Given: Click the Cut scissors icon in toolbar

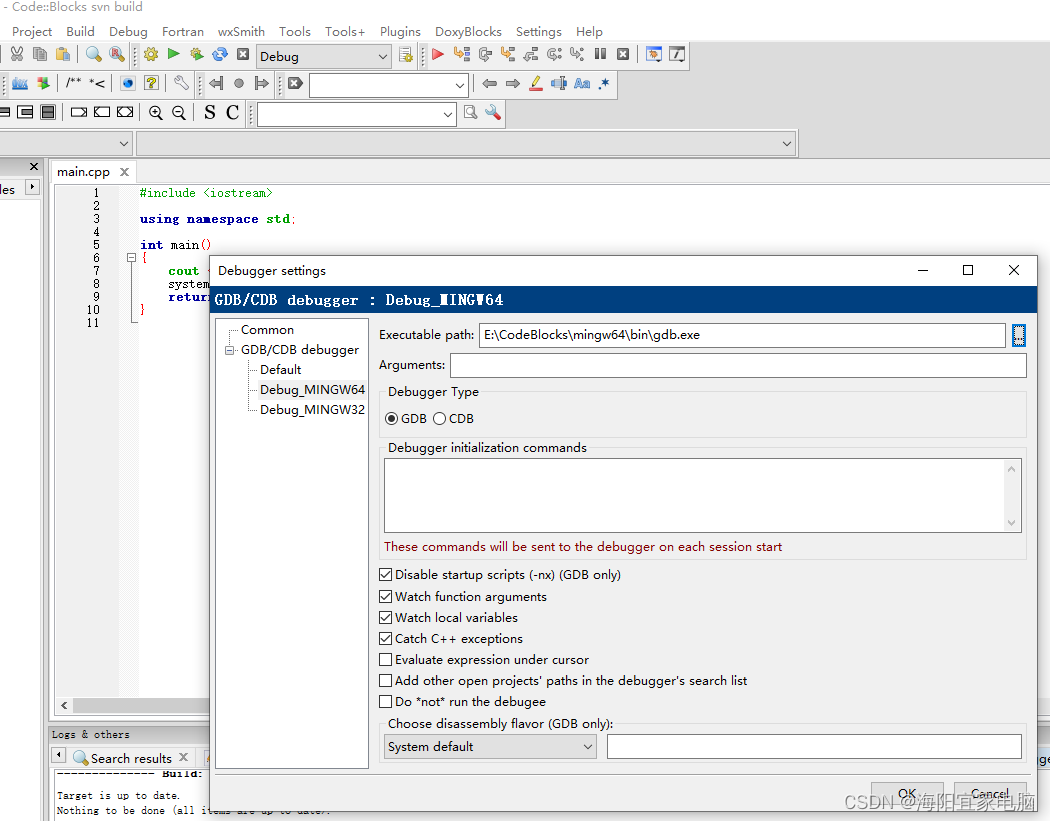Looking at the screenshot, I should click(x=17, y=54).
